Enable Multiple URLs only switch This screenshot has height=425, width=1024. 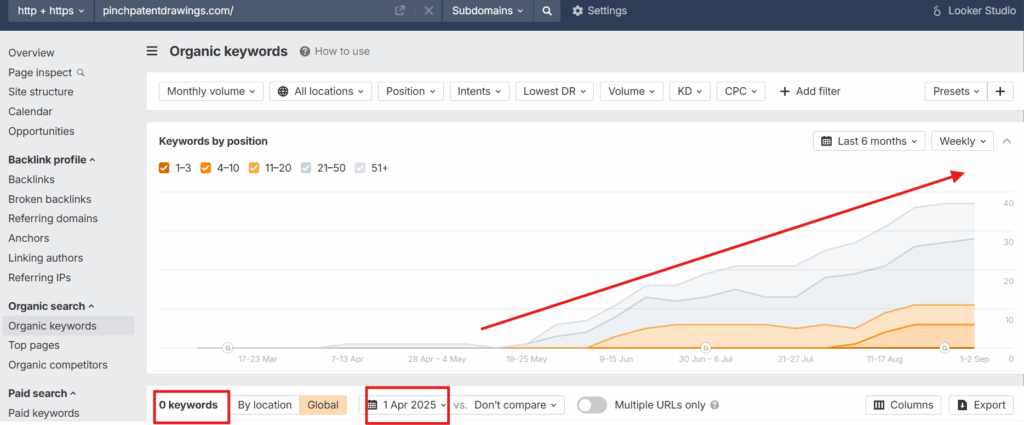tap(592, 405)
